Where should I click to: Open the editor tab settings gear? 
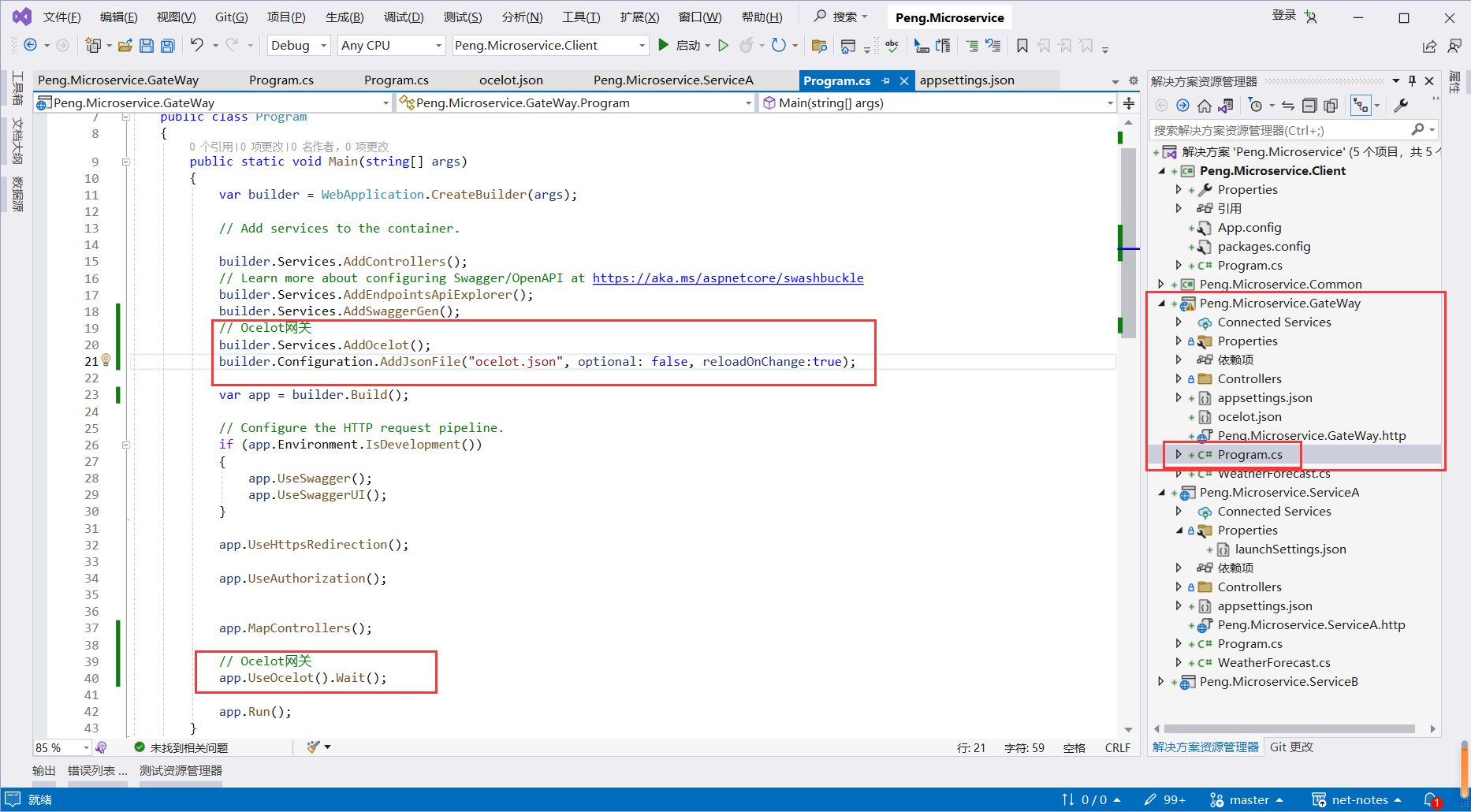1134,80
